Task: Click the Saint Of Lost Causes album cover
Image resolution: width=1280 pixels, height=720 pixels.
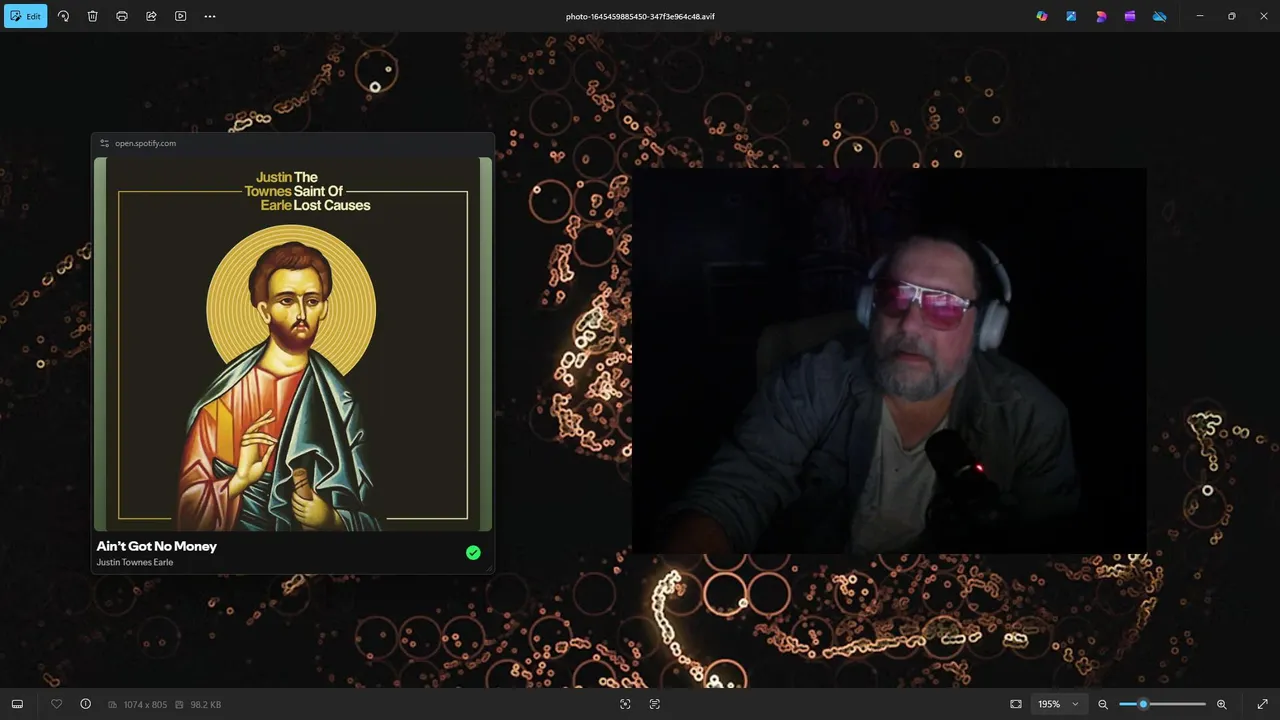Action: pyautogui.click(x=293, y=344)
